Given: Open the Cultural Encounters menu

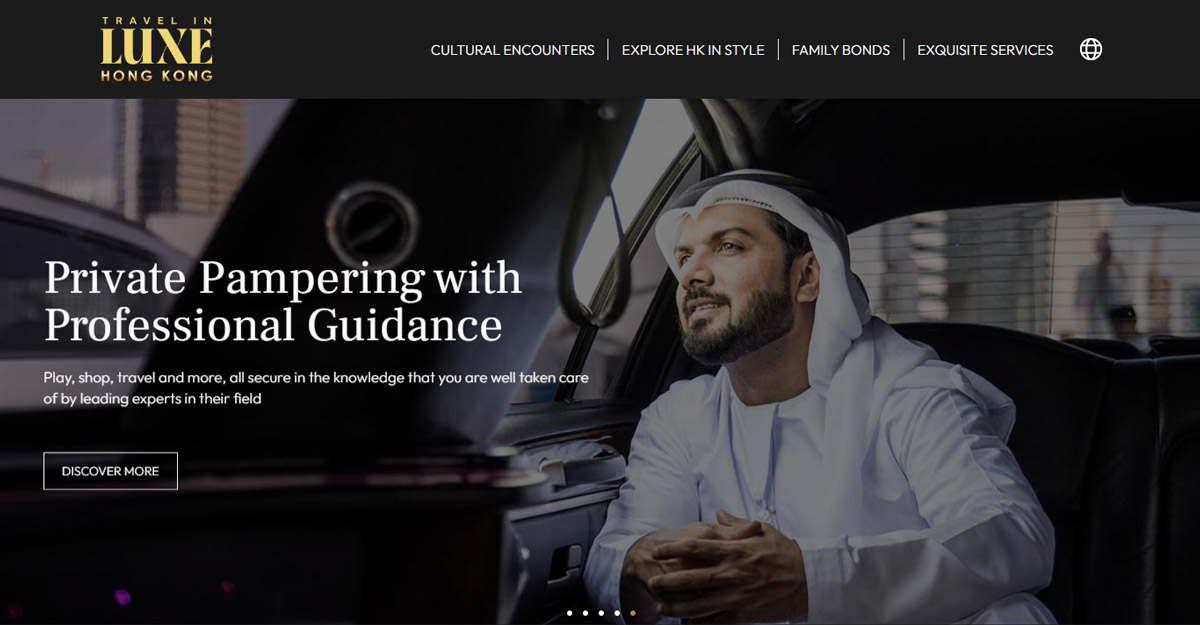Looking at the screenshot, I should click(x=512, y=50).
